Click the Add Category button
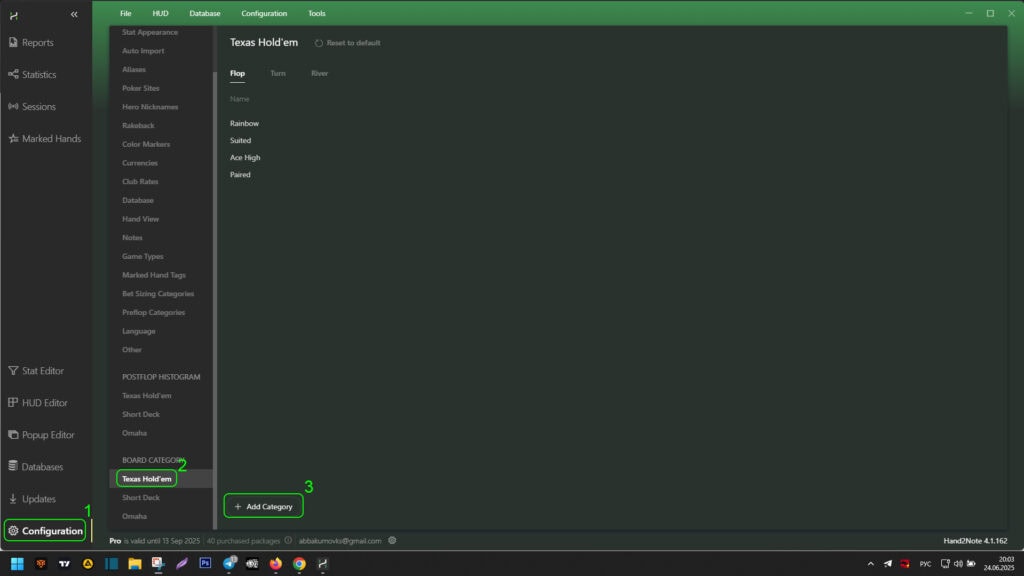Image resolution: width=1024 pixels, height=576 pixels. [263, 506]
